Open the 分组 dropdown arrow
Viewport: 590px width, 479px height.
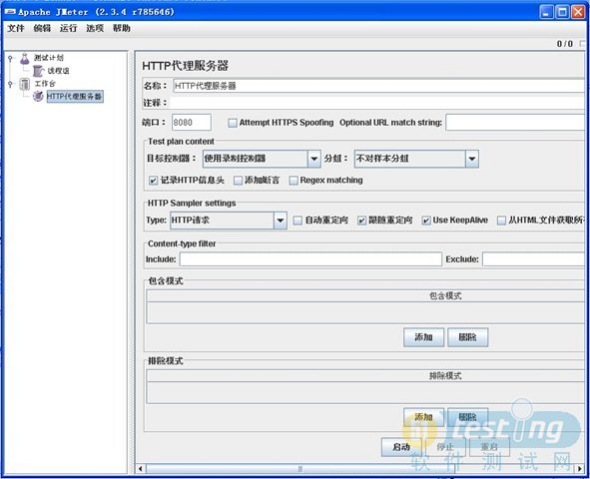472,159
